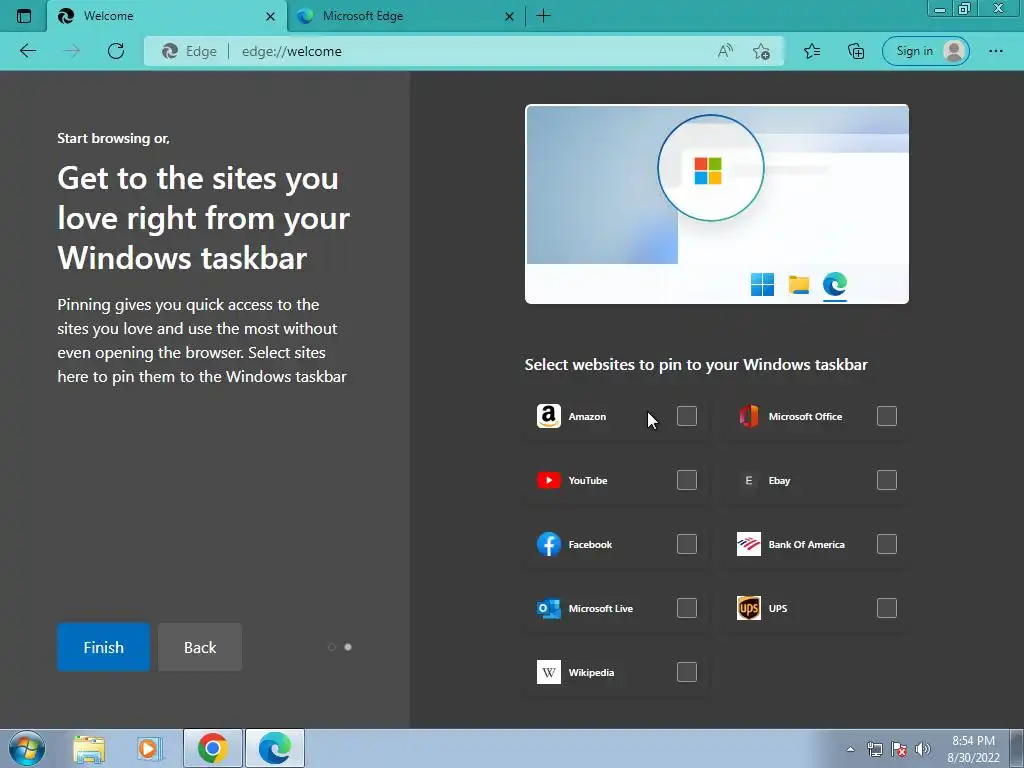Select the first page indicator dot

[332, 647]
